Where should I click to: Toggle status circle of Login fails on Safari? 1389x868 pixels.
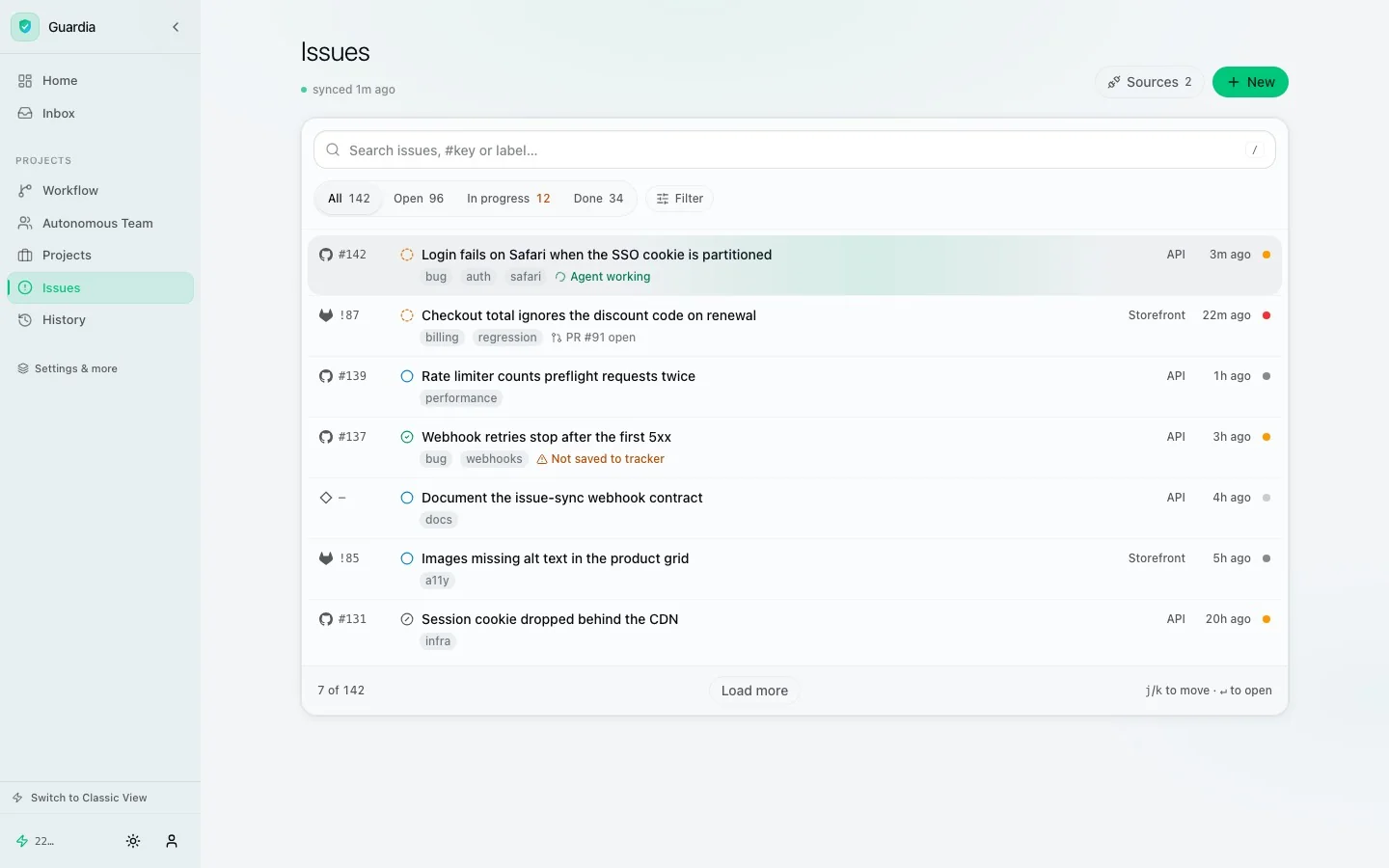click(407, 255)
